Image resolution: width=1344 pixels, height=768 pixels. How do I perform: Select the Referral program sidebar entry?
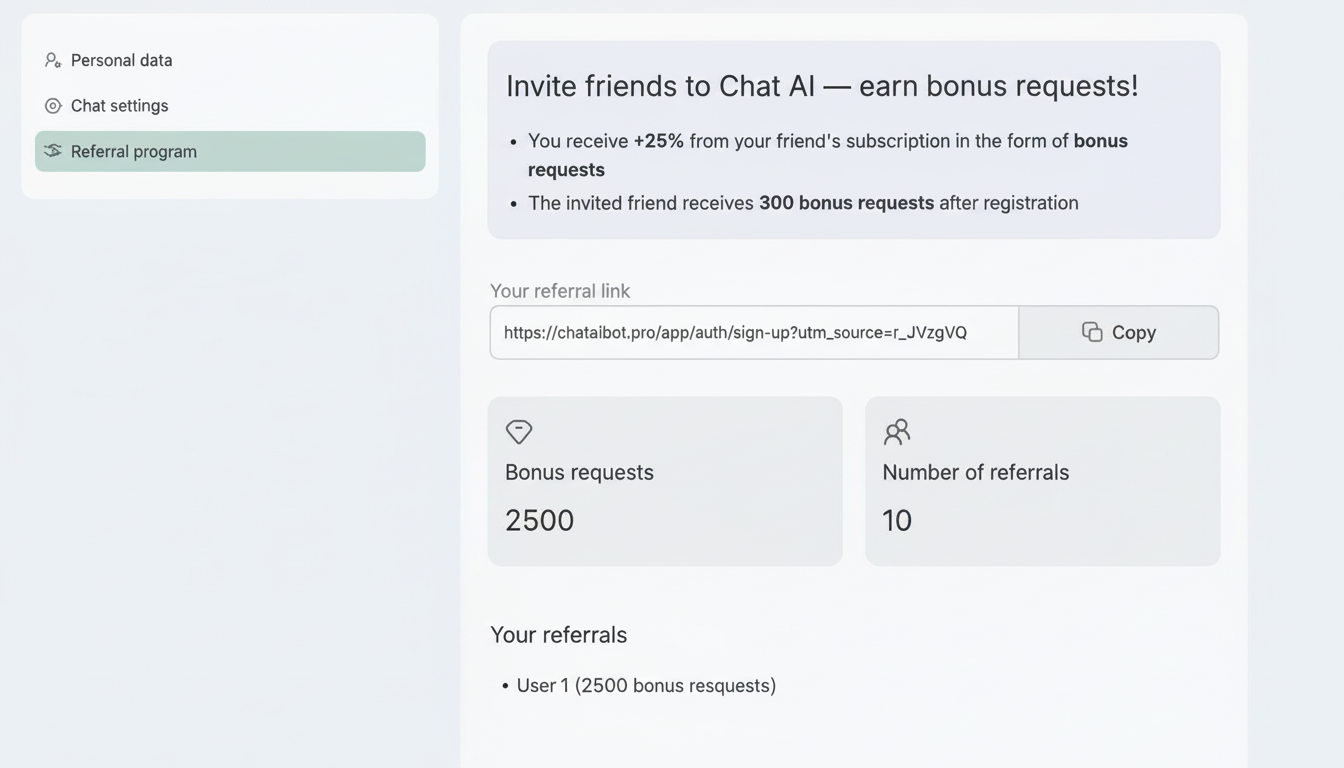click(x=133, y=151)
